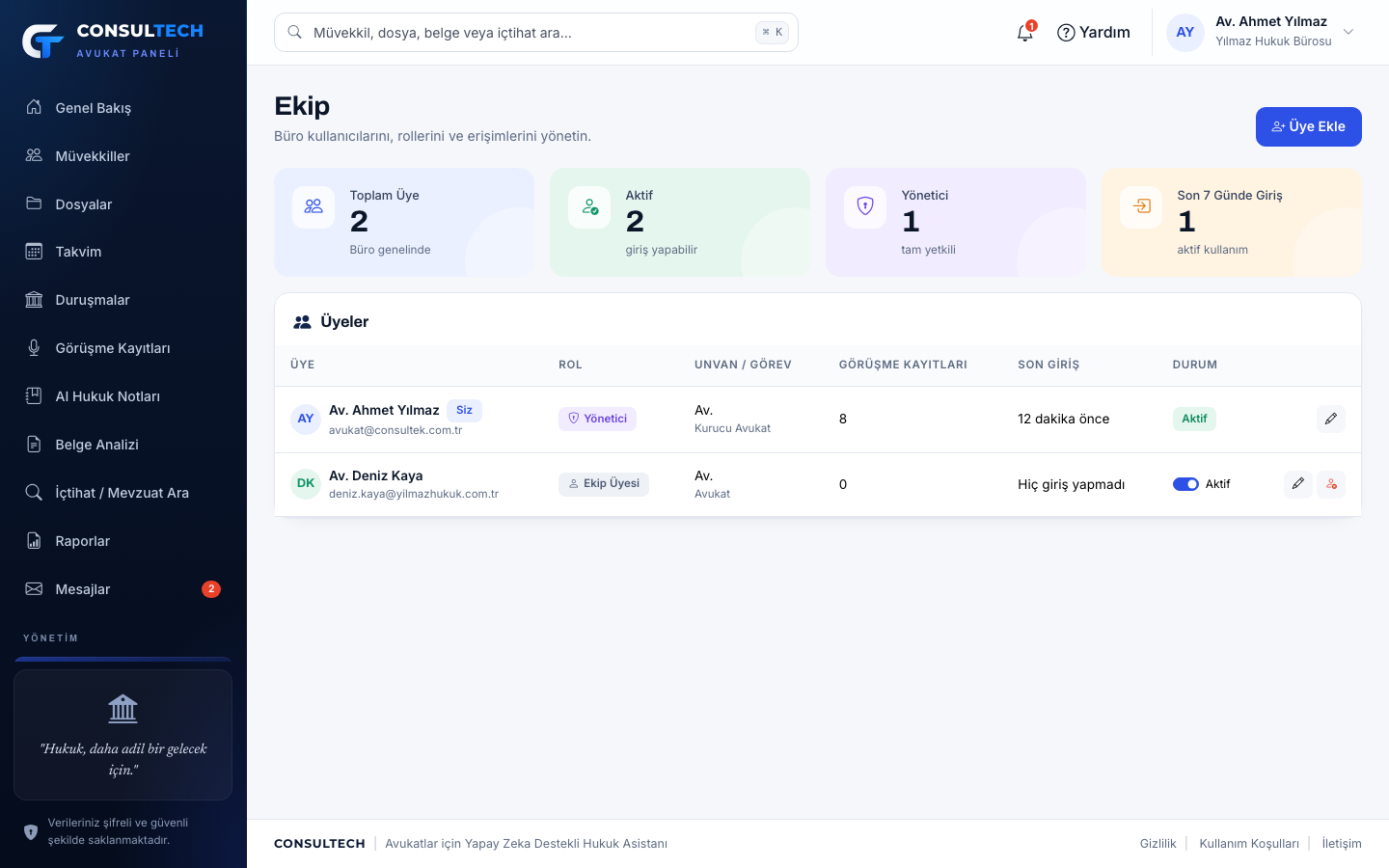Click the SON GİRİŞ column header
The image size is (1389, 868).
click(x=1049, y=365)
